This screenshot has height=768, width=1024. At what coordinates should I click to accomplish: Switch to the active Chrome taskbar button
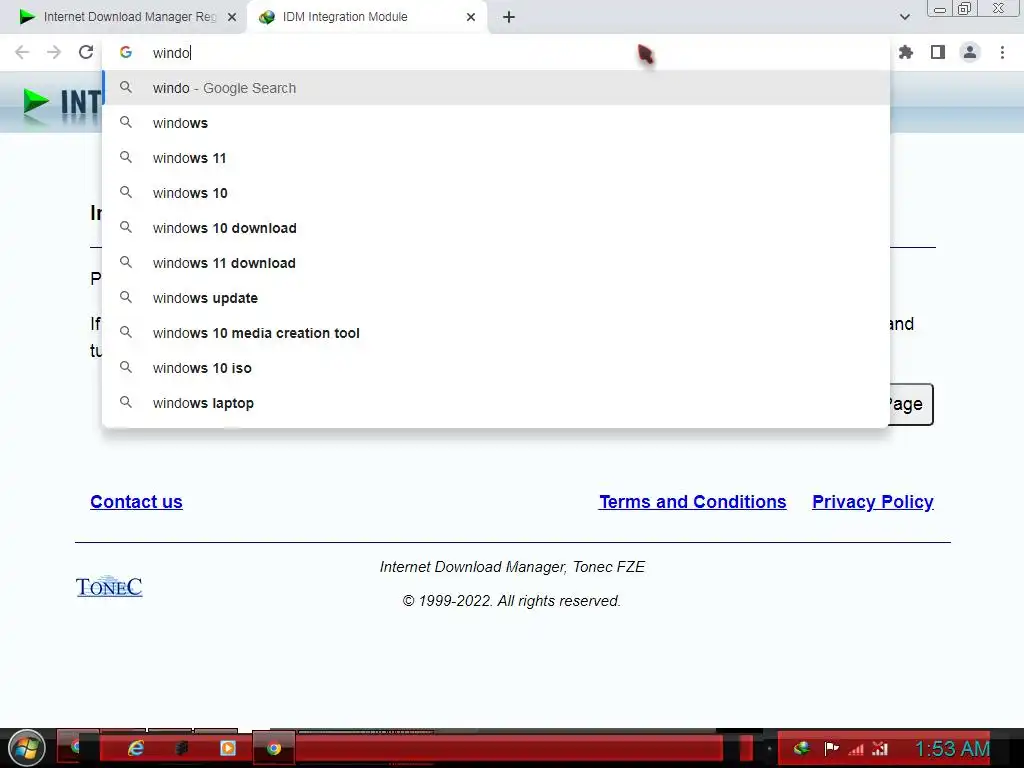(x=274, y=748)
